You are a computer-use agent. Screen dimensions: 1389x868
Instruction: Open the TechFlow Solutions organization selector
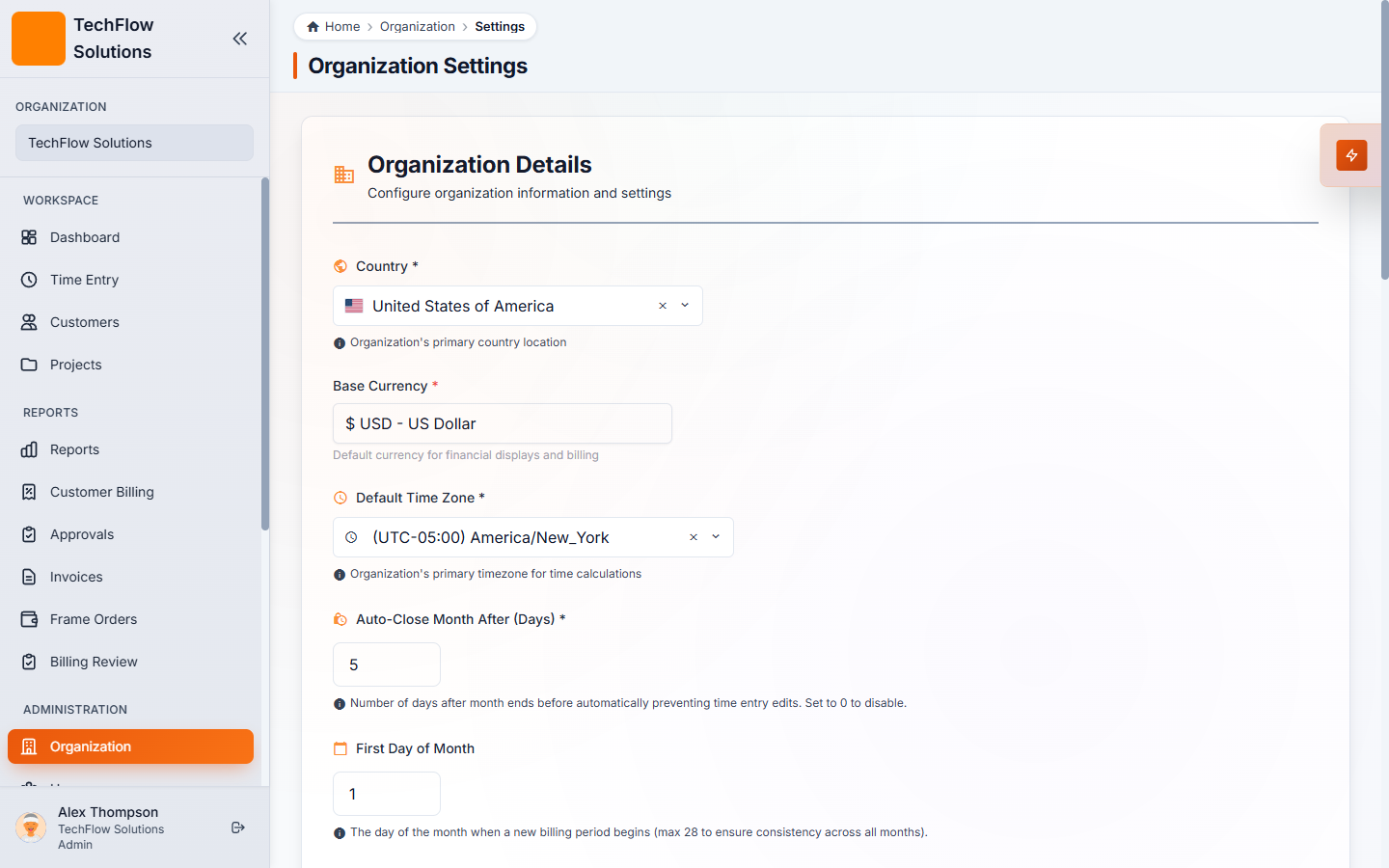point(134,143)
